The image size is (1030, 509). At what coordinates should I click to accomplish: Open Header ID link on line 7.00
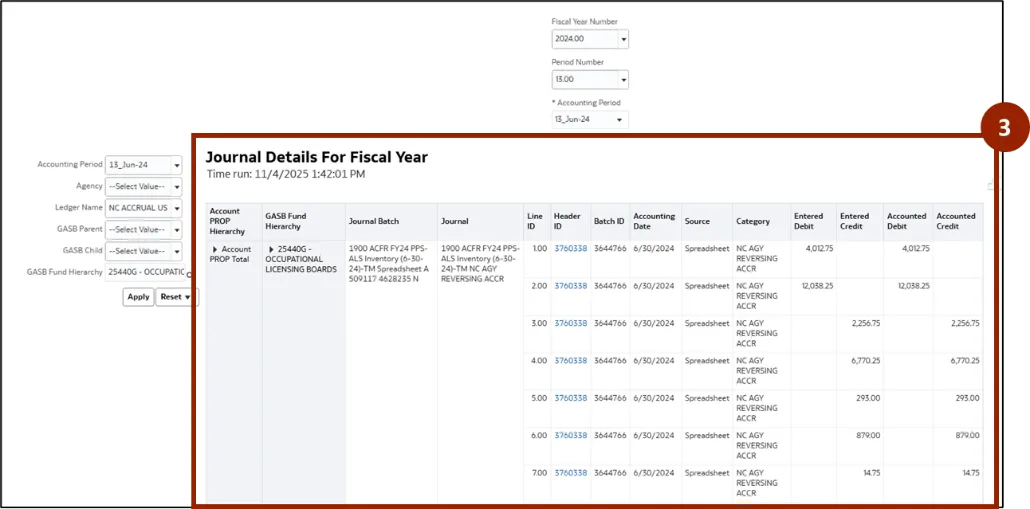pyautogui.click(x=570, y=473)
